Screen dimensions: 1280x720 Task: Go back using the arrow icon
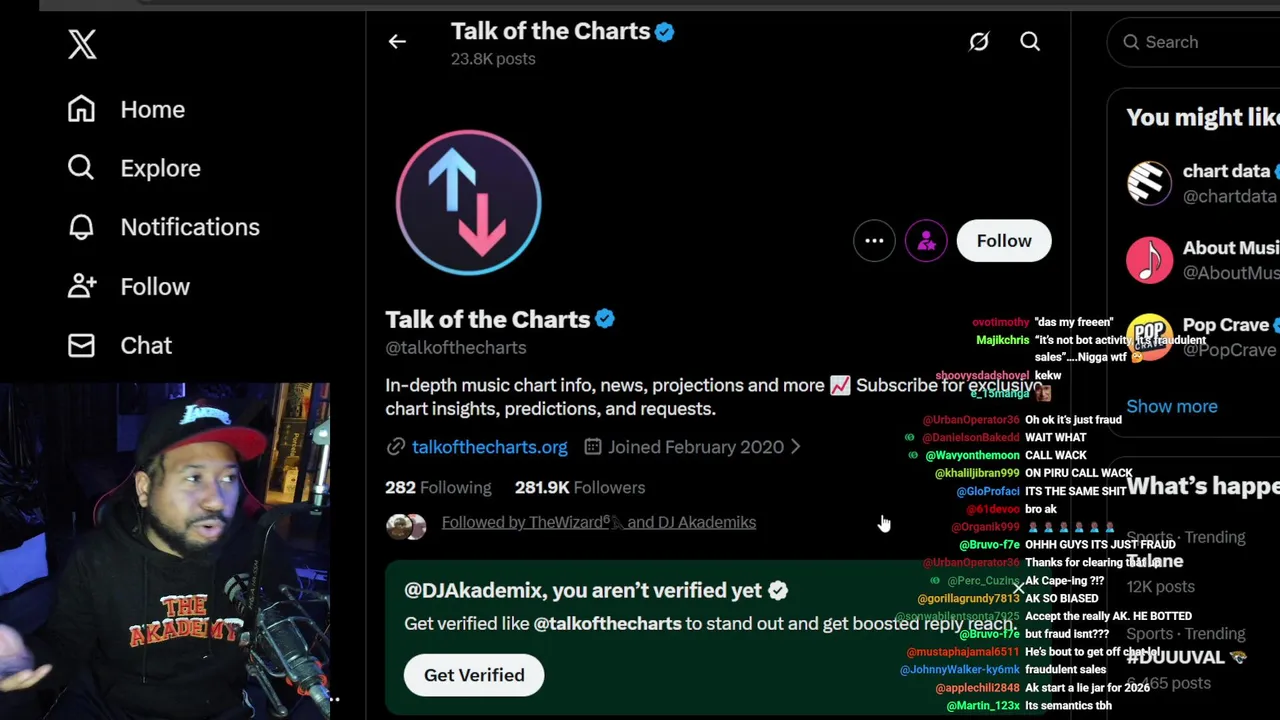[397, 42]
